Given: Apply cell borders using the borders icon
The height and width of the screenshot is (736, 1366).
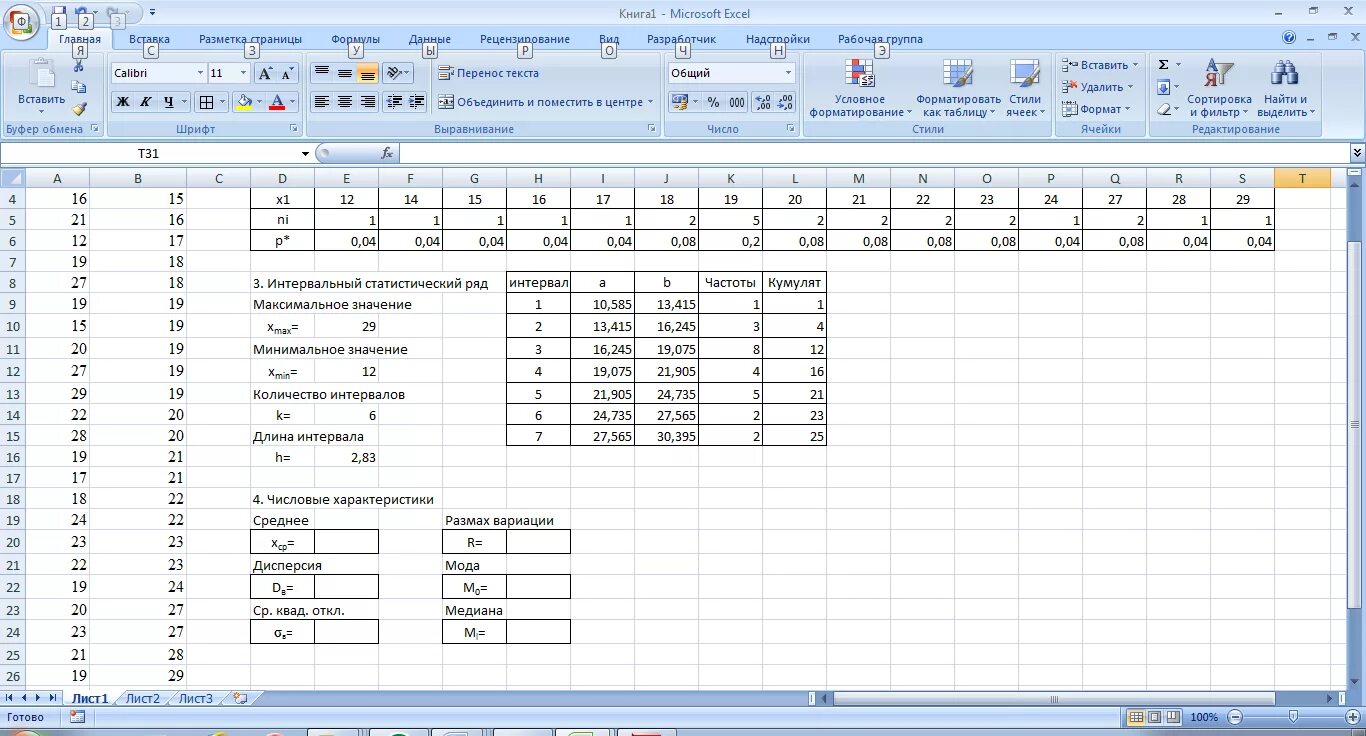Looking at the screenshot, I should (205, 102).
